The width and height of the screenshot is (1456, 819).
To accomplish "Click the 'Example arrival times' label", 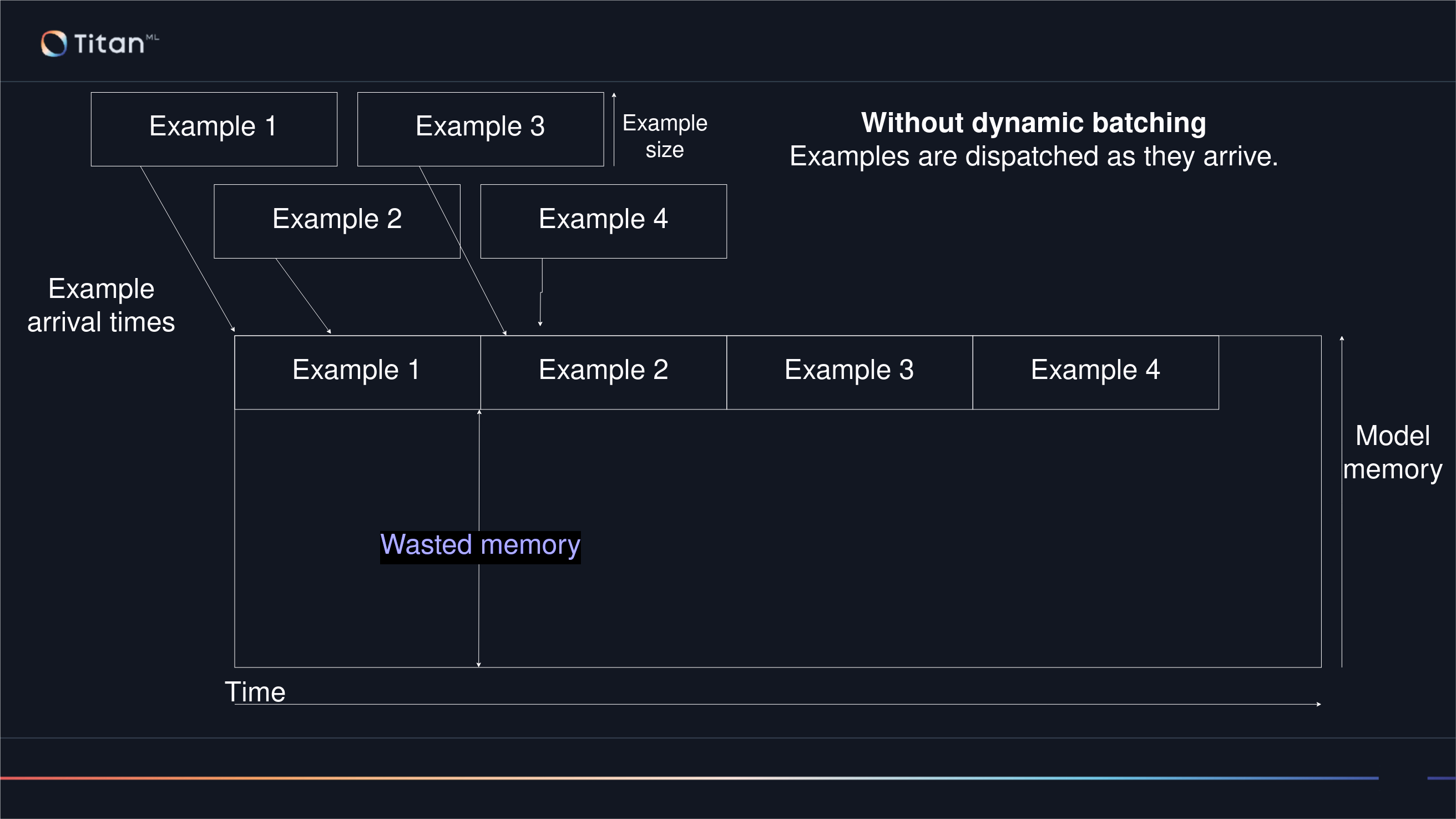I will (101, 305).
